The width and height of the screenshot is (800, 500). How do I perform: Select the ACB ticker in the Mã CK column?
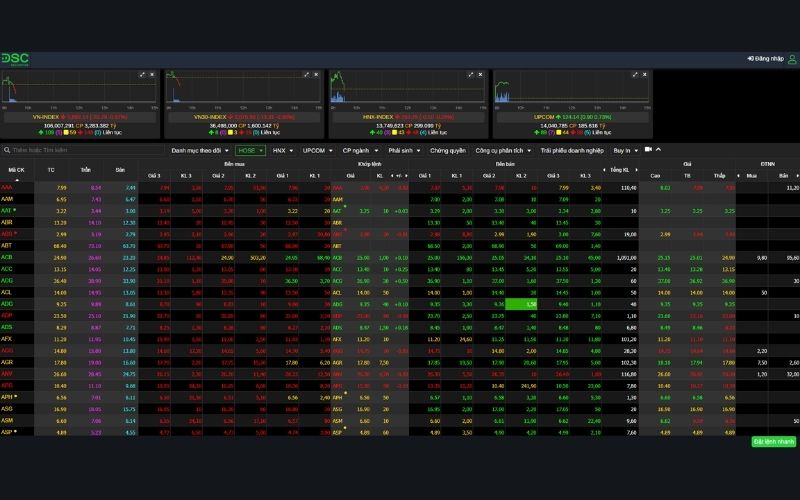click(7, 258)
